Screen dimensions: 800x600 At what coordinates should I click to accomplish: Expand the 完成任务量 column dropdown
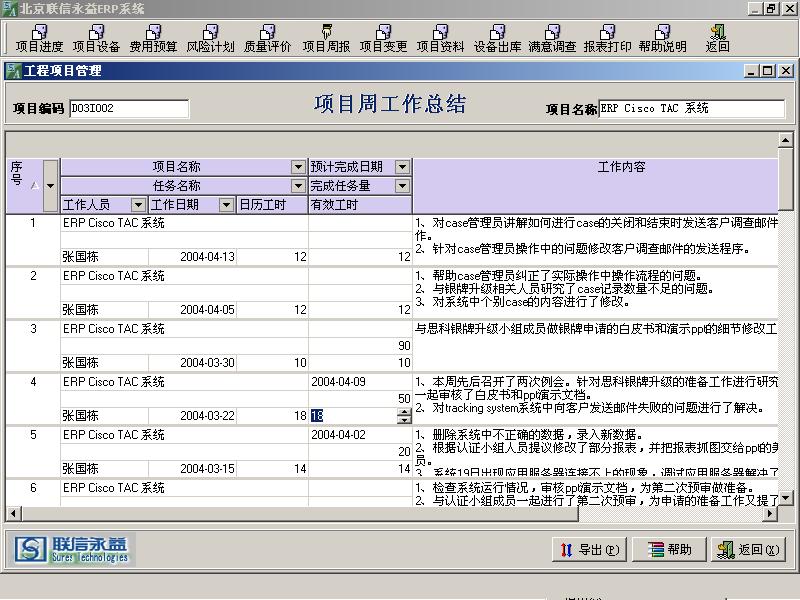point(403,186)
